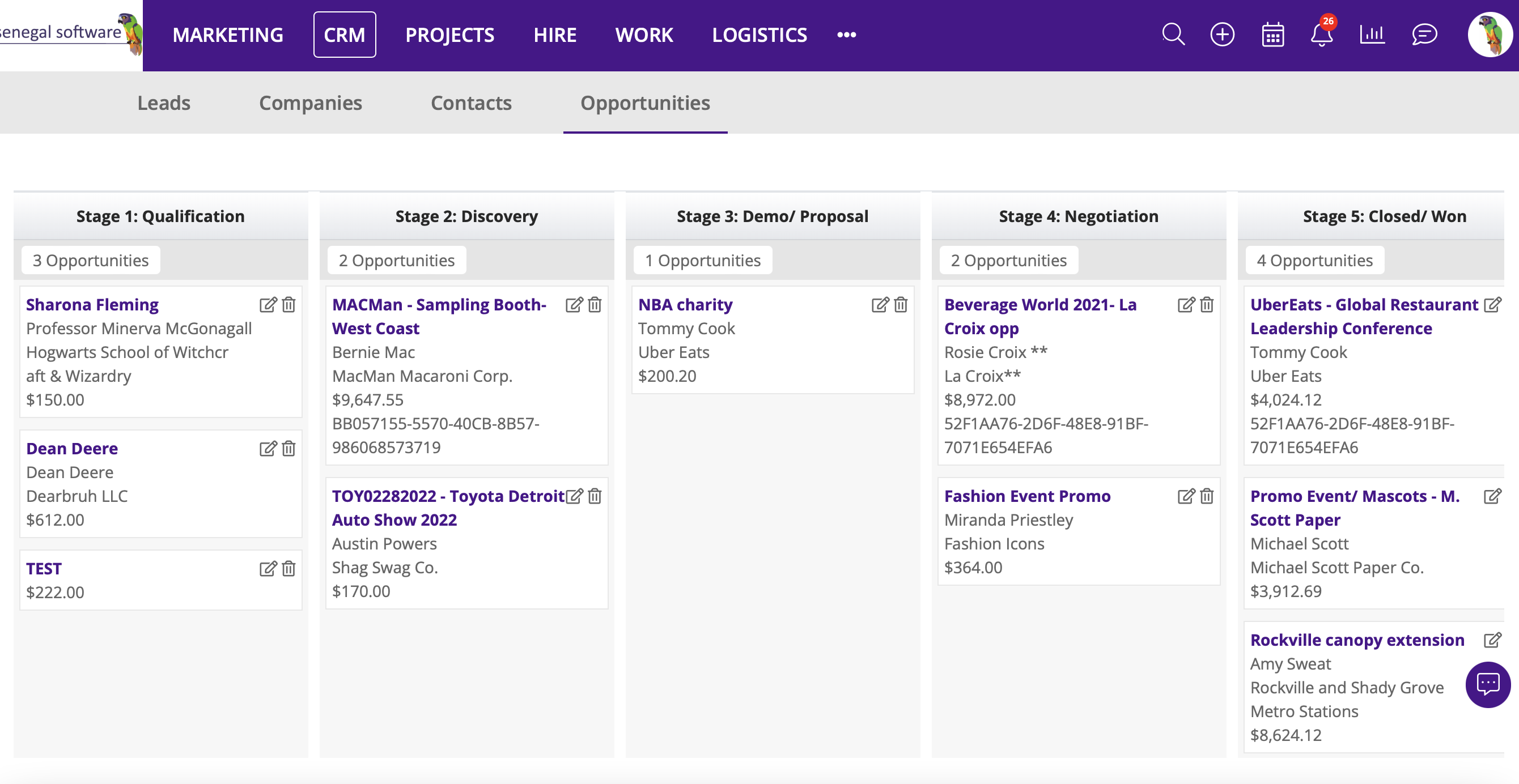Open the floating chat support button
Viewport: 1519px width, 784px height.
(1488, 684)
